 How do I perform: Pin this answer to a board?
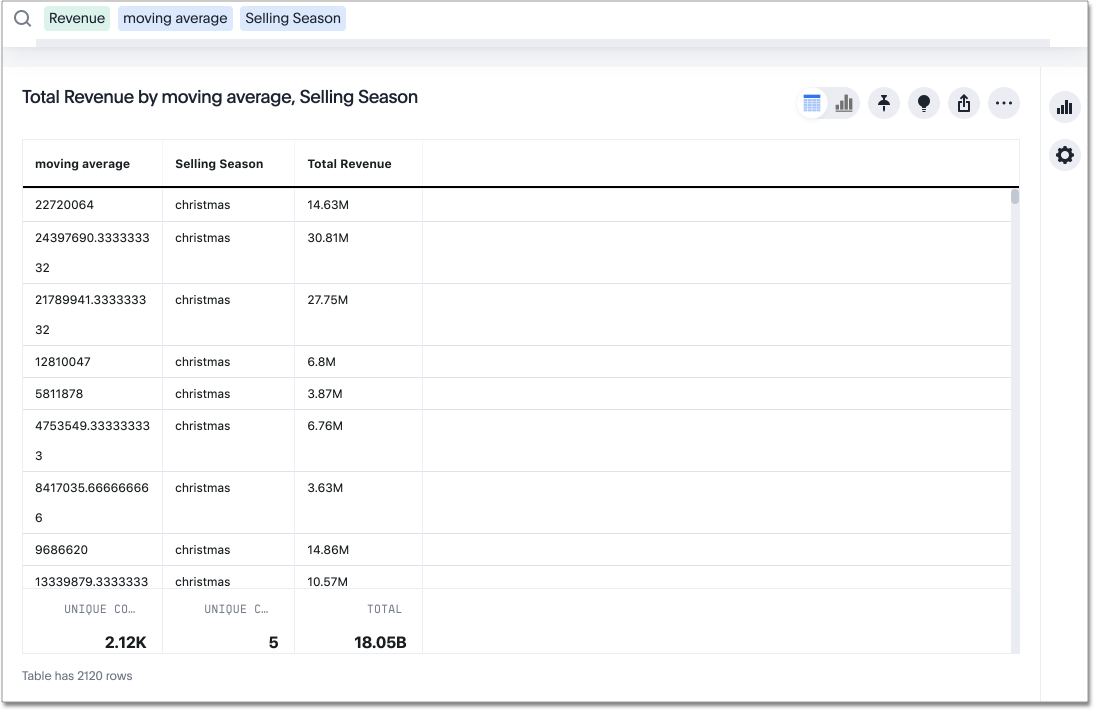pos(884,103)
